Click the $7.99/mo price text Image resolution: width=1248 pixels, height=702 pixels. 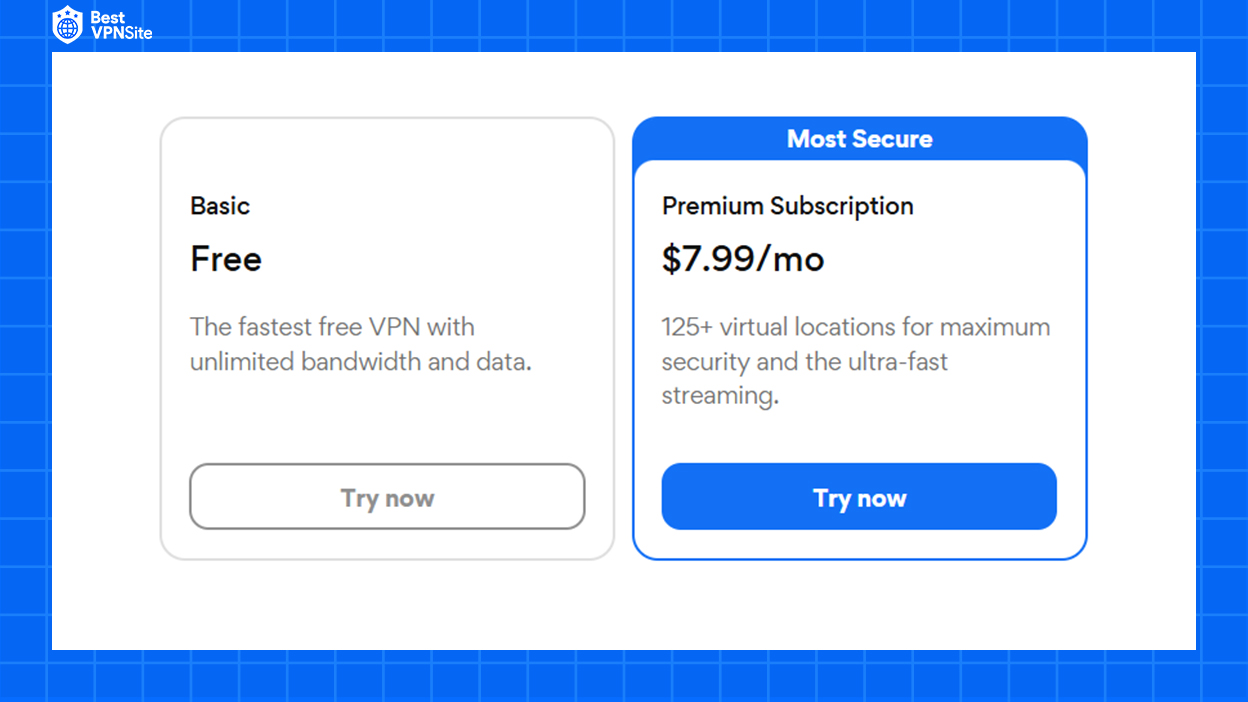[743, 260]
